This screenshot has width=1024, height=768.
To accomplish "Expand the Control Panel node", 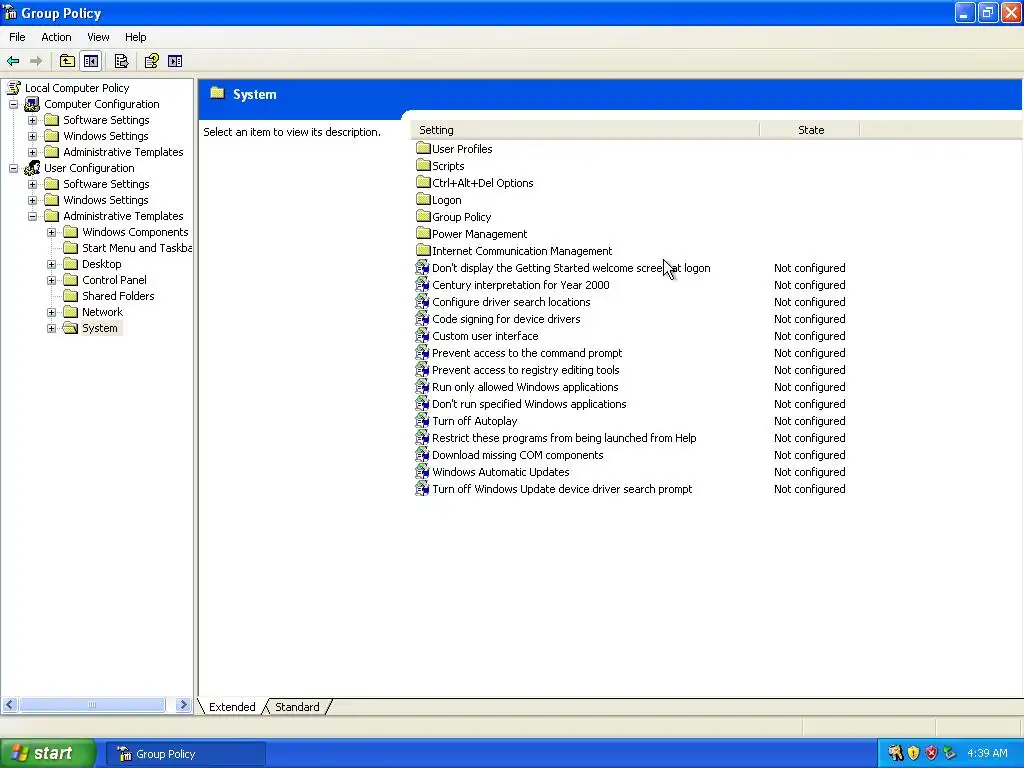I will (x=52, y=280).
